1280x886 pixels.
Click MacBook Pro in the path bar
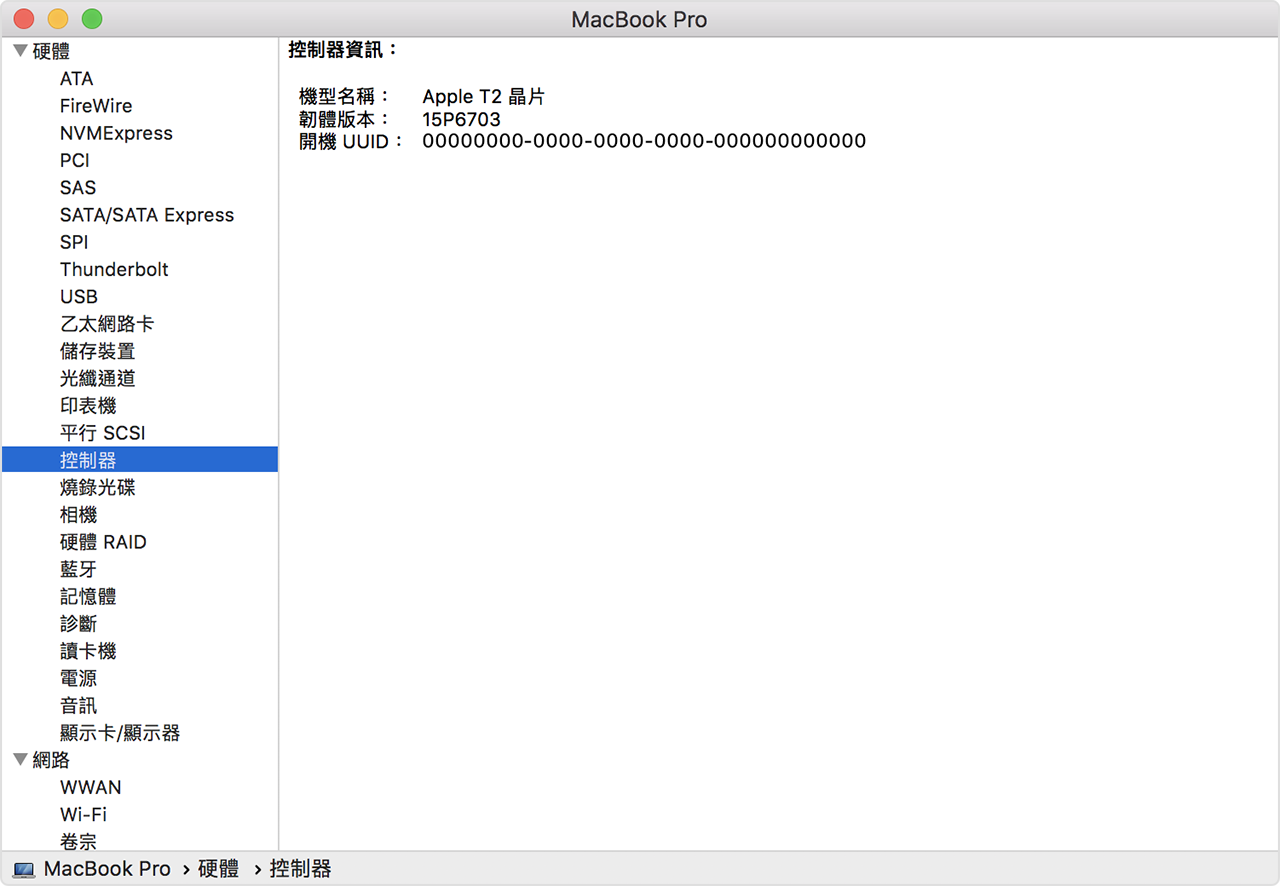[x=107, y=869]
